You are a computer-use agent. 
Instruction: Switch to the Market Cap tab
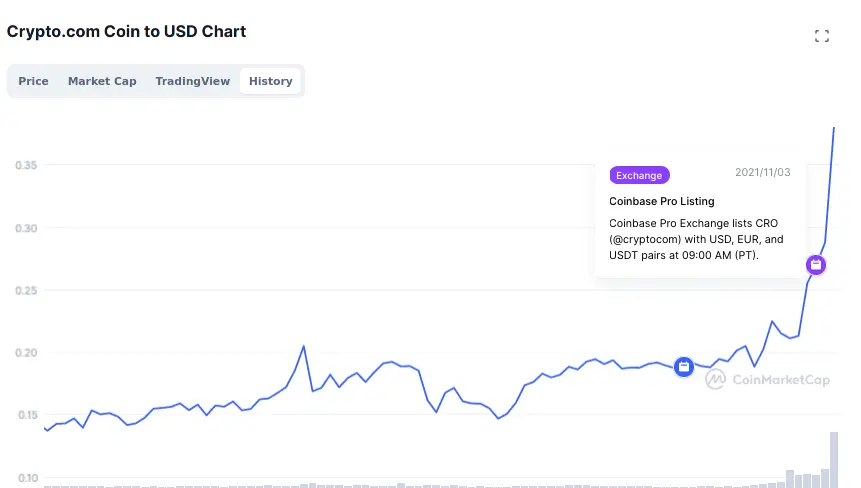click(x=102, y=81)
